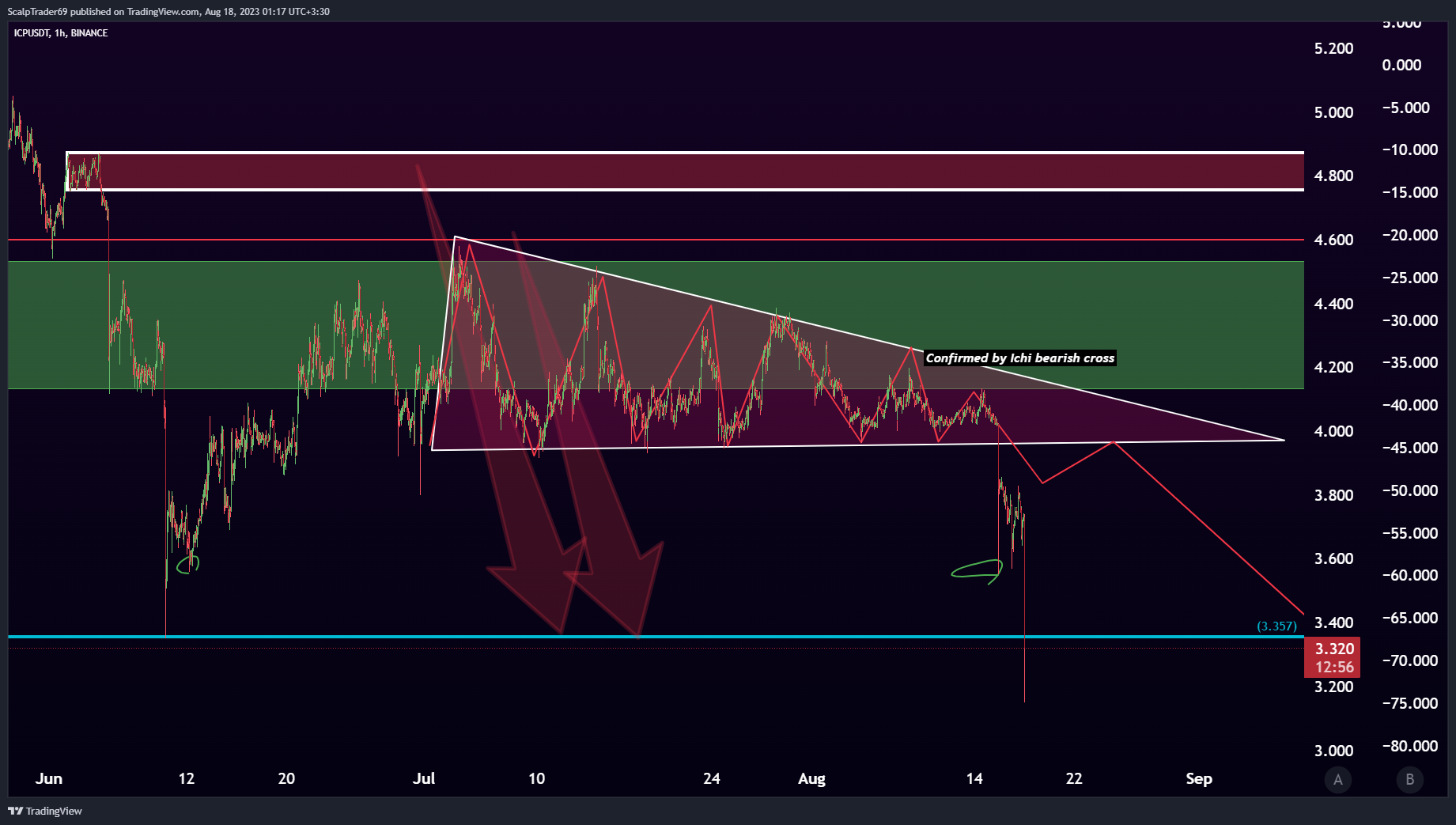
Task: Click the '4.400' price axis label
Action: (1333, 304)
